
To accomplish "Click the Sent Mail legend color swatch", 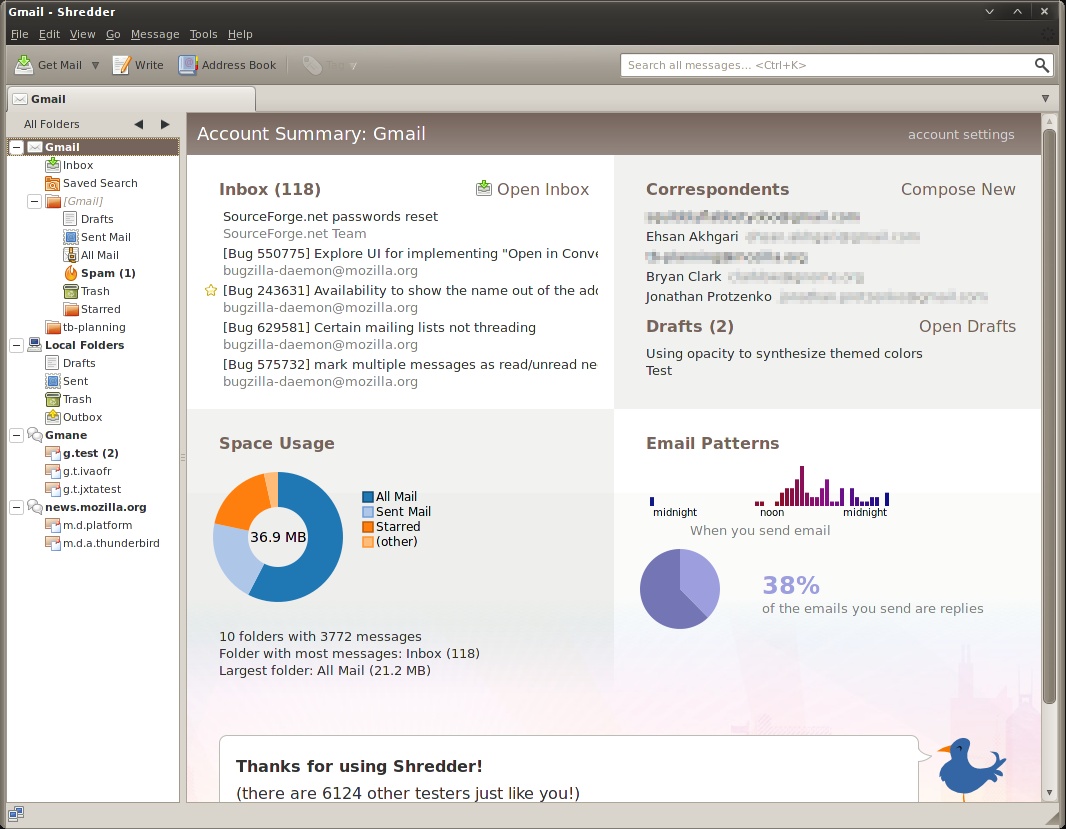I will [368, 512].
